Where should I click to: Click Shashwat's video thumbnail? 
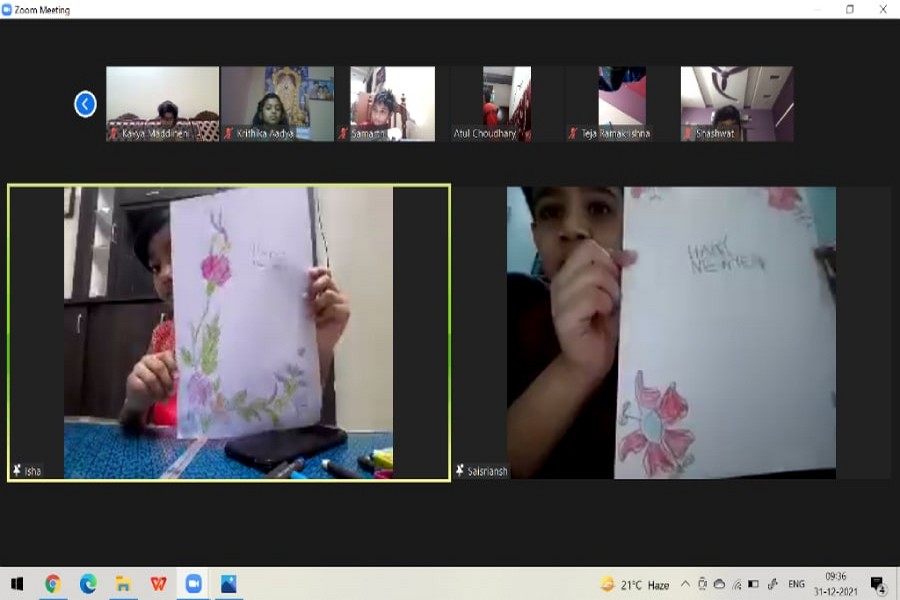737,104
